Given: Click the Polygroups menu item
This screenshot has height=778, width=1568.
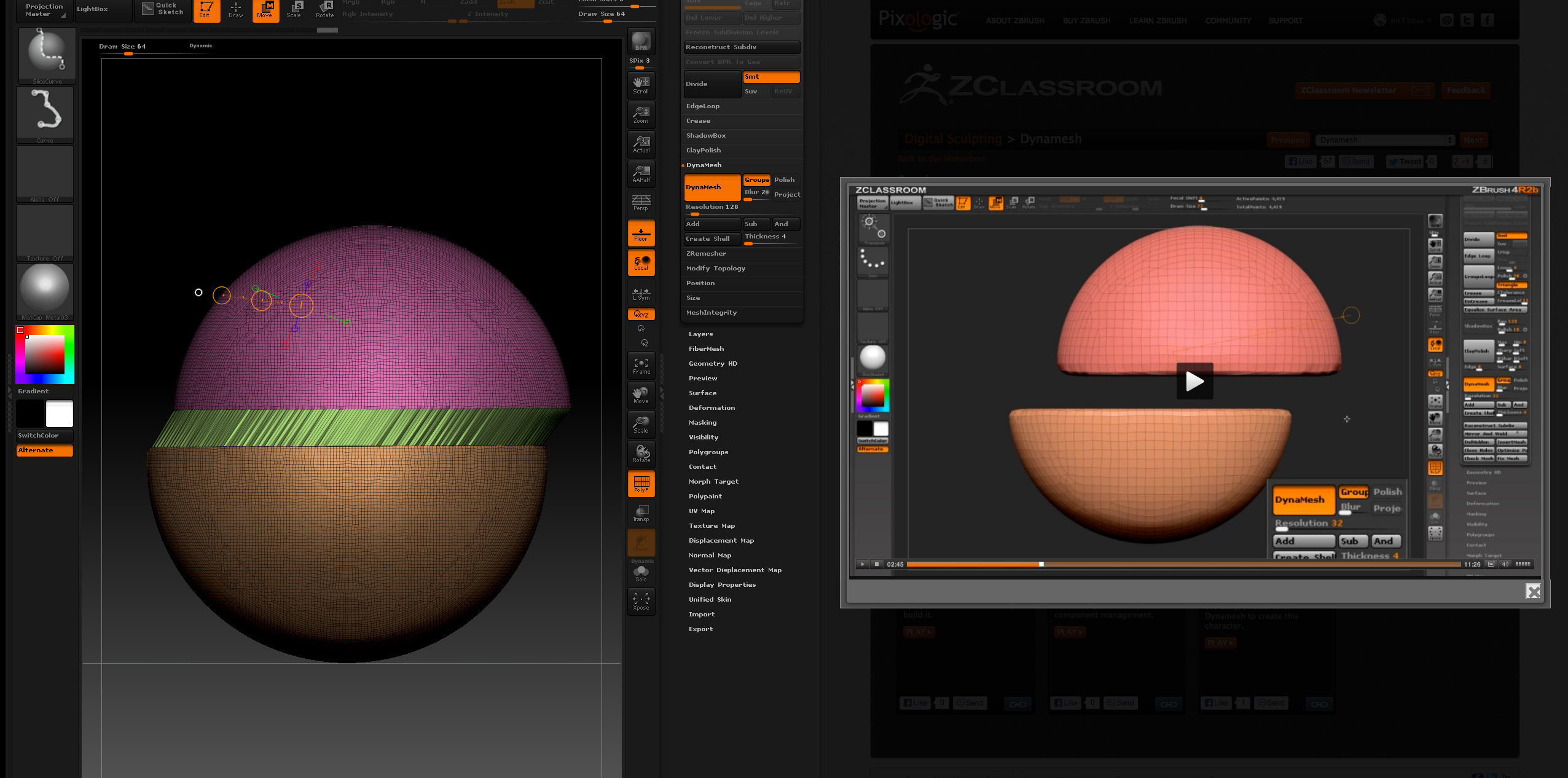Looking at the screenshot, I should click(707, 452).
